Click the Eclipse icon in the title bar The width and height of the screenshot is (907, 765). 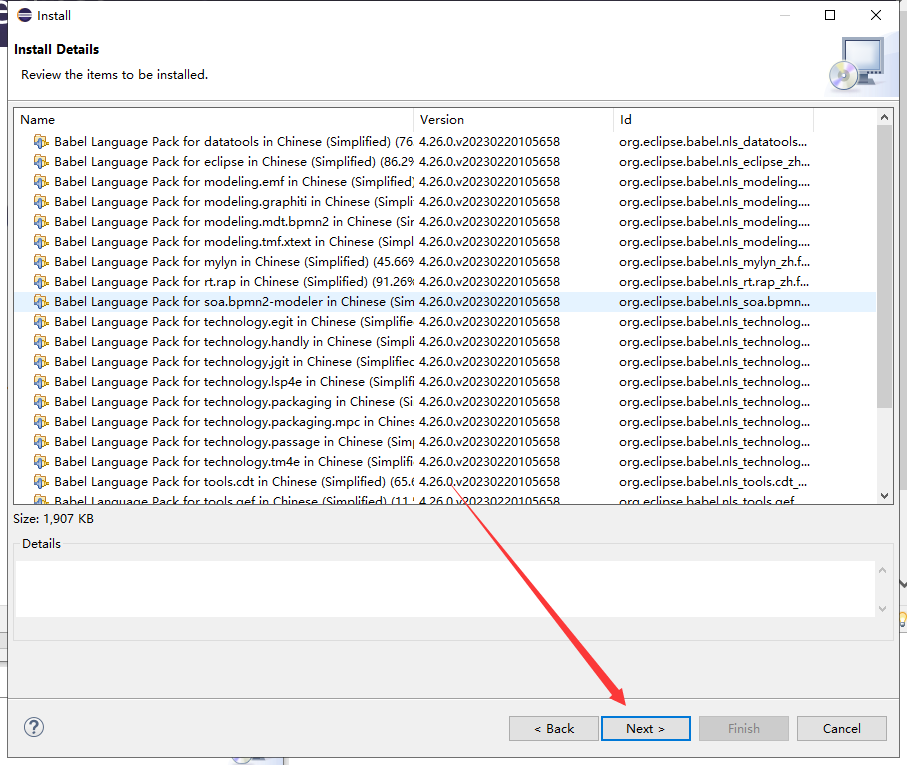click(25, 16)
